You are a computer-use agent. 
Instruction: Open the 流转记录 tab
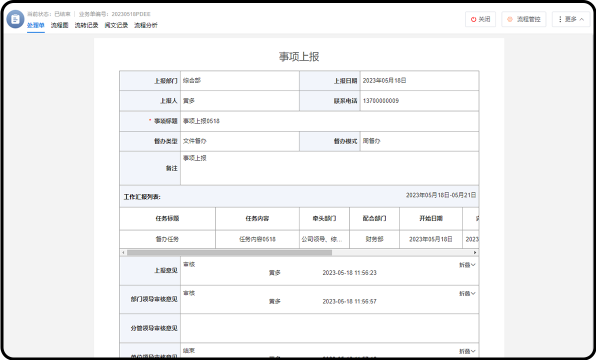point(86,25)
